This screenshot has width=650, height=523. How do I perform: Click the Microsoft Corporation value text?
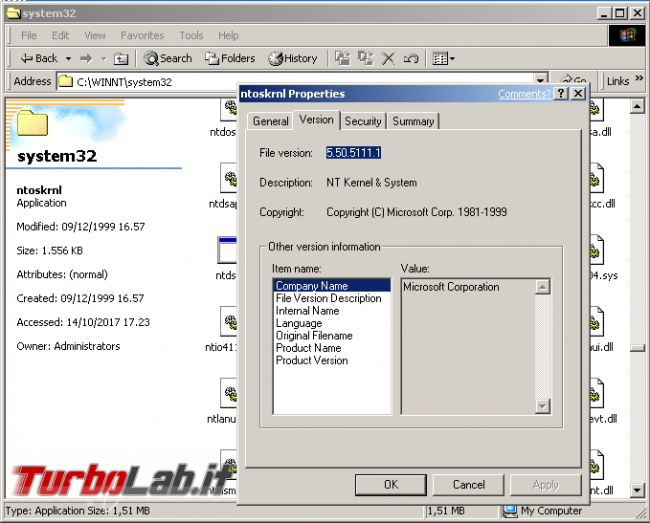451,287
